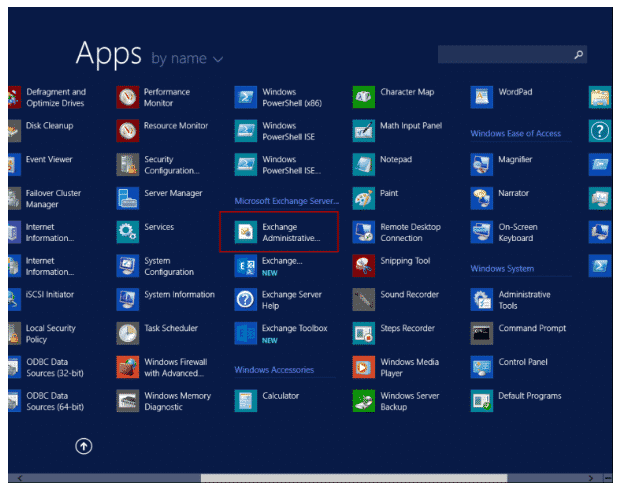Click the Apps search input field

(x=503, y=54)
